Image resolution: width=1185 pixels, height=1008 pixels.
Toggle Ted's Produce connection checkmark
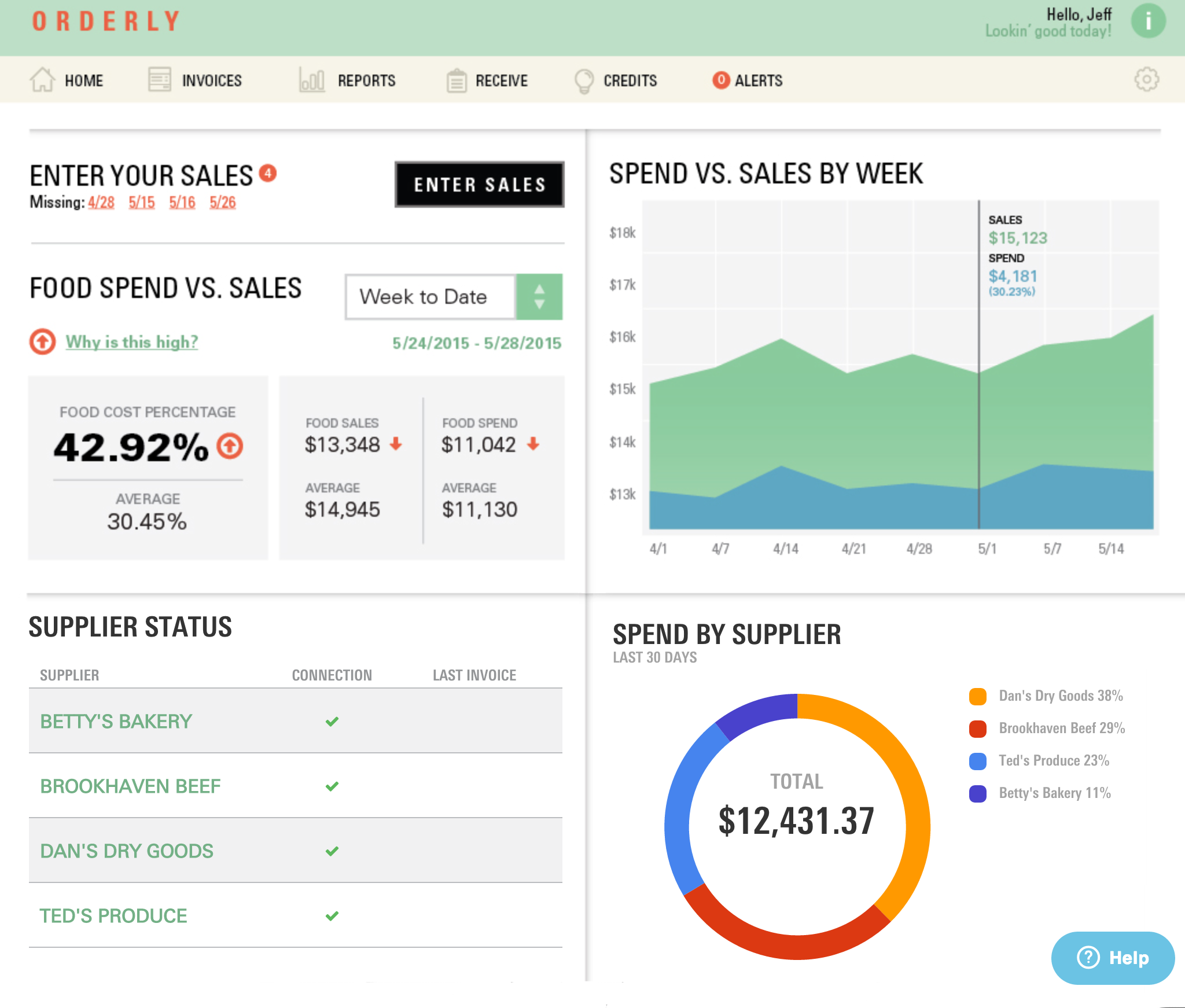click(332, 915)
